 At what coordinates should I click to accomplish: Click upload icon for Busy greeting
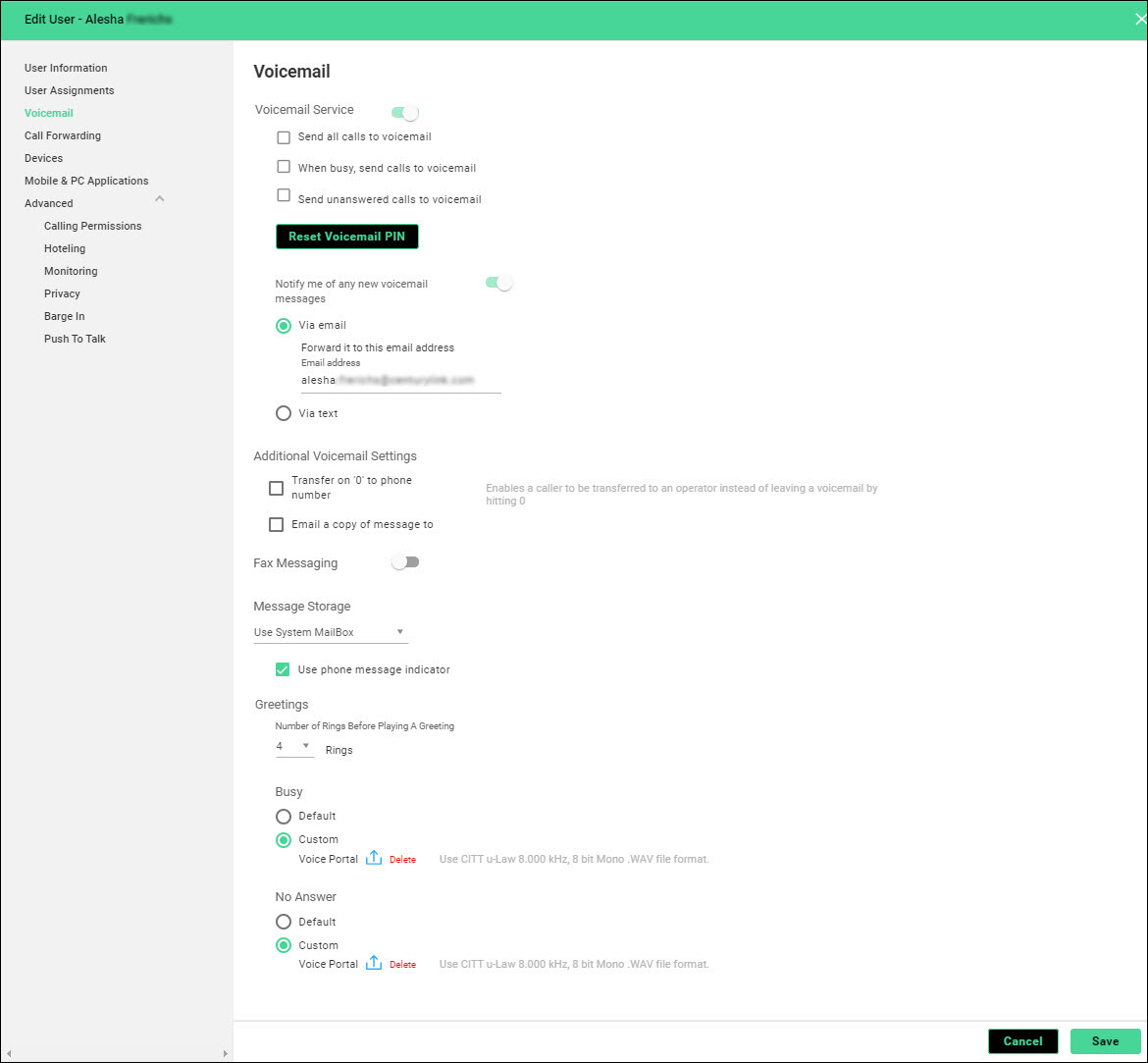pos(373,859)
